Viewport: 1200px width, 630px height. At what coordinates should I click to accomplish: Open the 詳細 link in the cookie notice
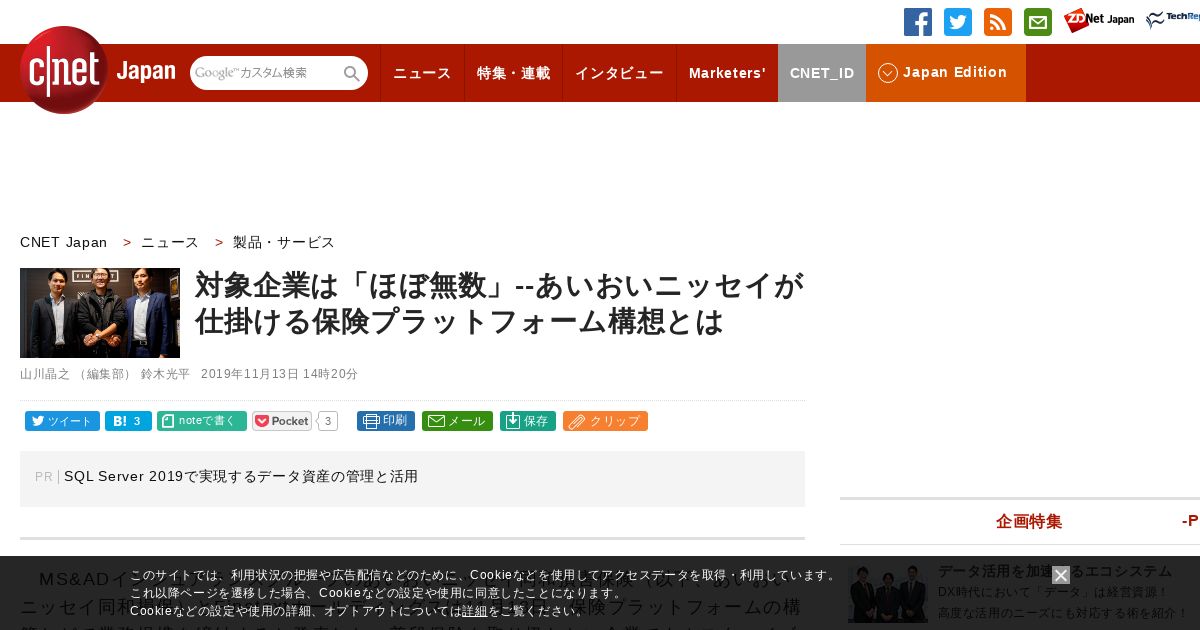474,611
